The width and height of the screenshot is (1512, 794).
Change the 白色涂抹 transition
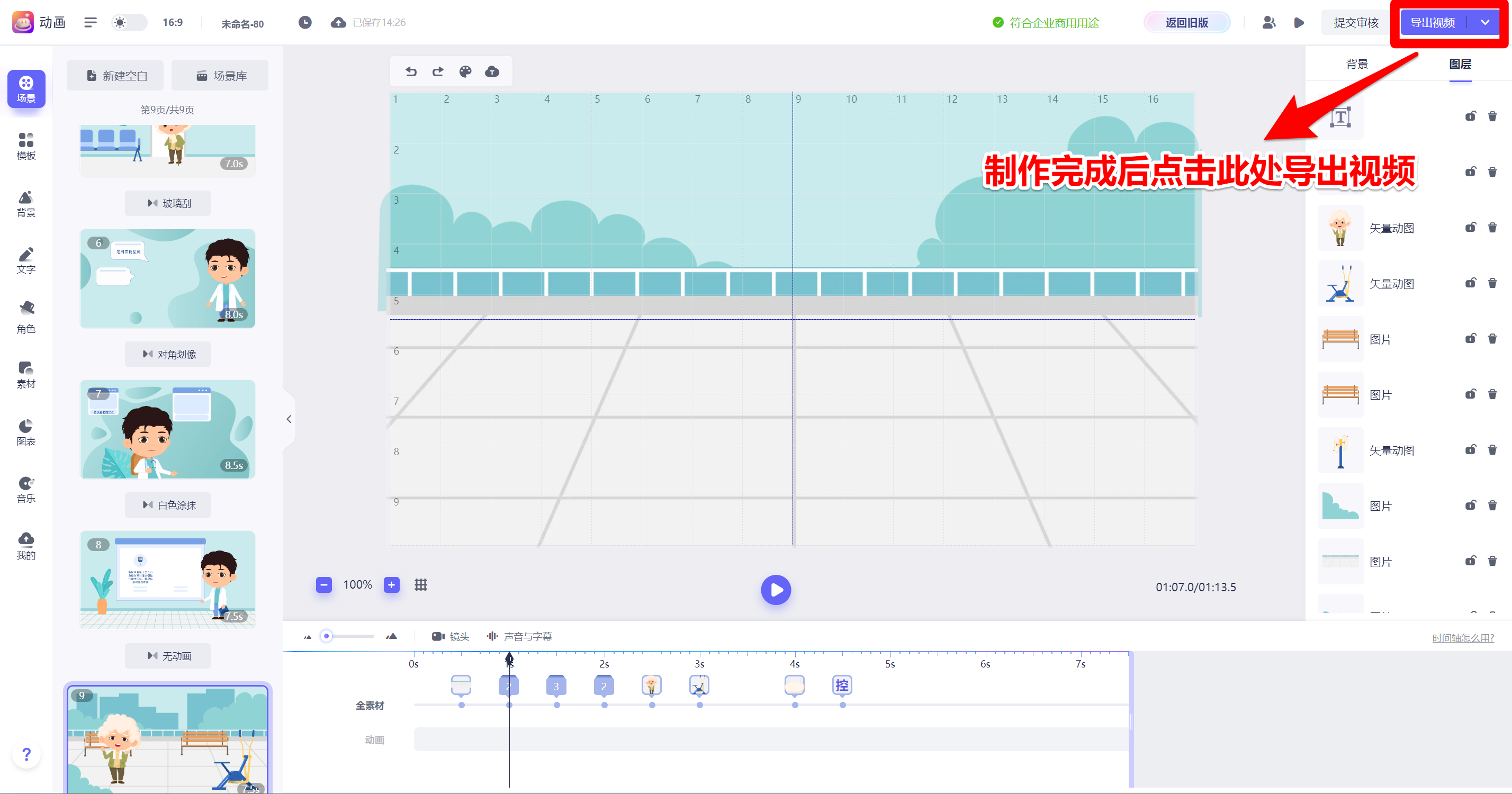point(168,506)
